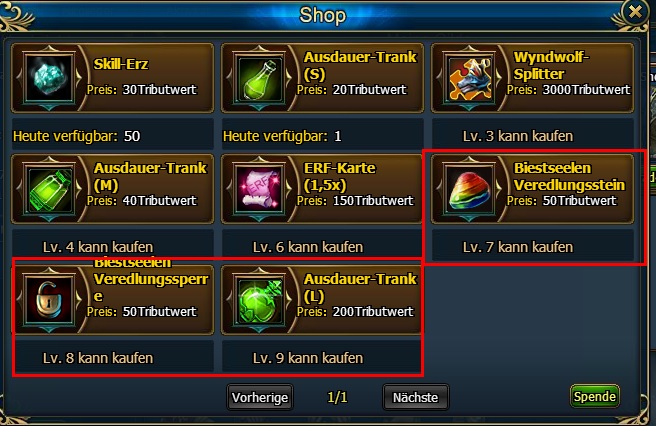The width and height of the screenshot is (656, 426).
Task: Click the Wyndwolf-Splitter puzzle piece icon
Action: pos(469,77)
